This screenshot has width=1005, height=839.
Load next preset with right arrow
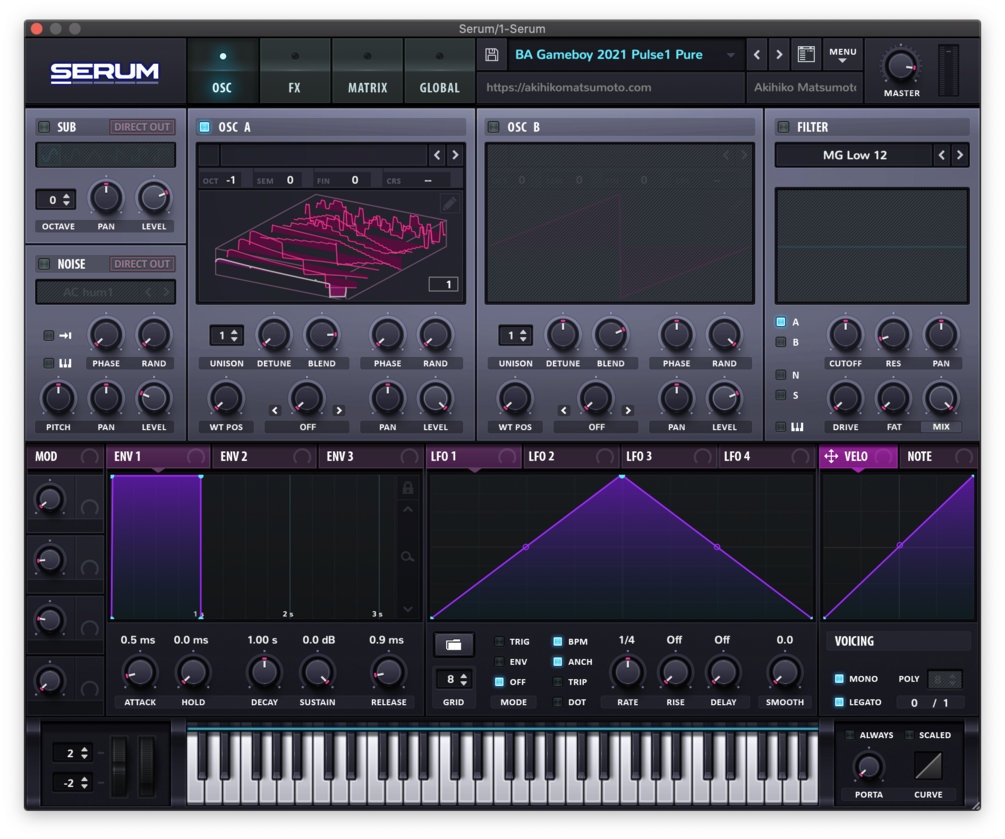click(779, 54)
